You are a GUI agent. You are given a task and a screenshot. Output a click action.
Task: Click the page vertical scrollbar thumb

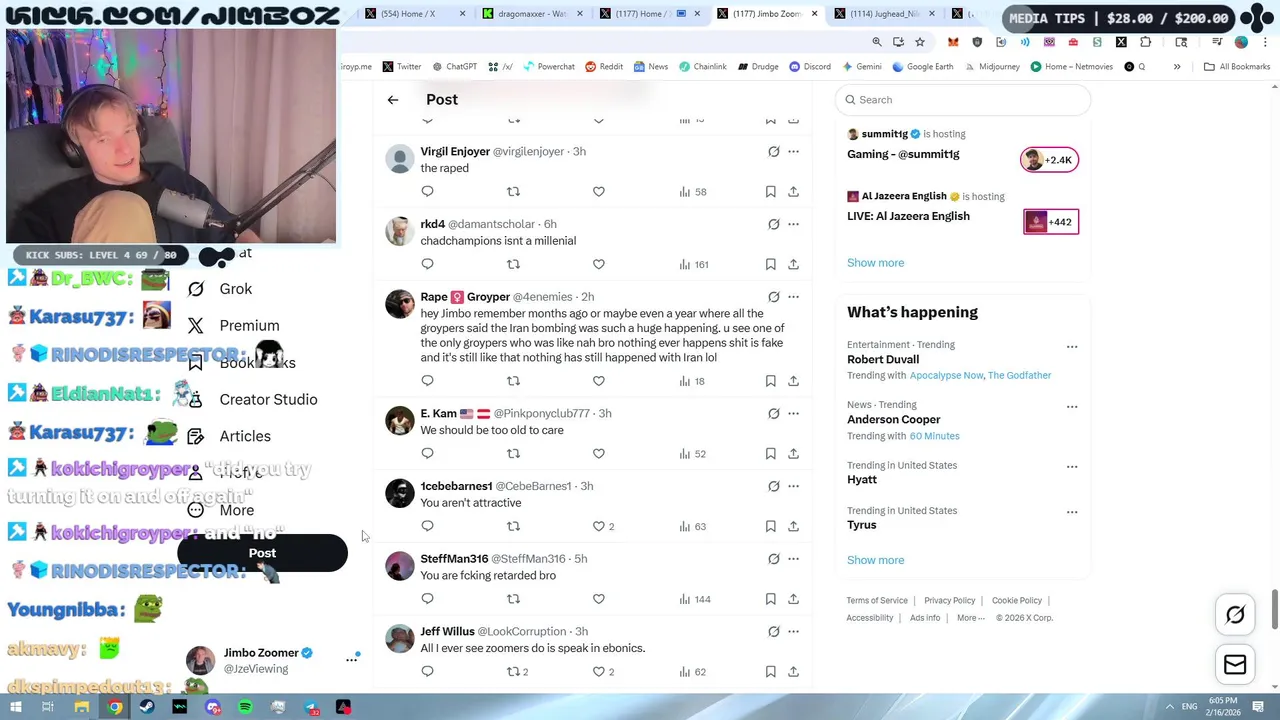1274,610
